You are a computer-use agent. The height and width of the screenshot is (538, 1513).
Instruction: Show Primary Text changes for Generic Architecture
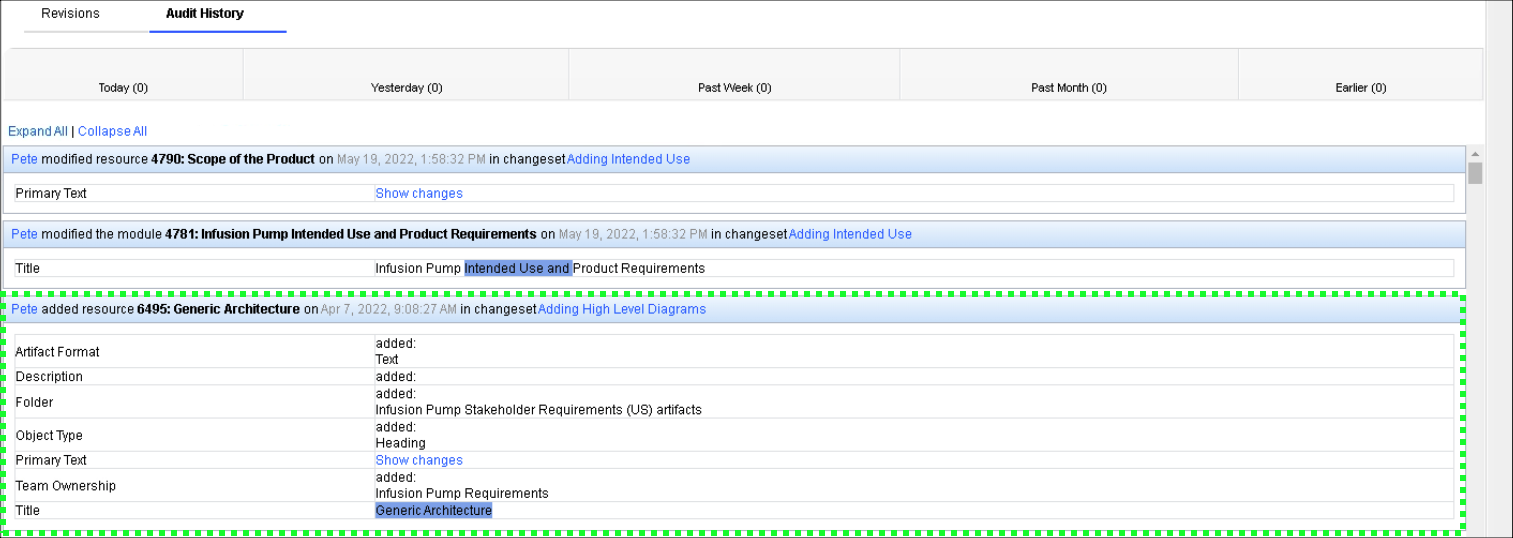click(418, 461)
